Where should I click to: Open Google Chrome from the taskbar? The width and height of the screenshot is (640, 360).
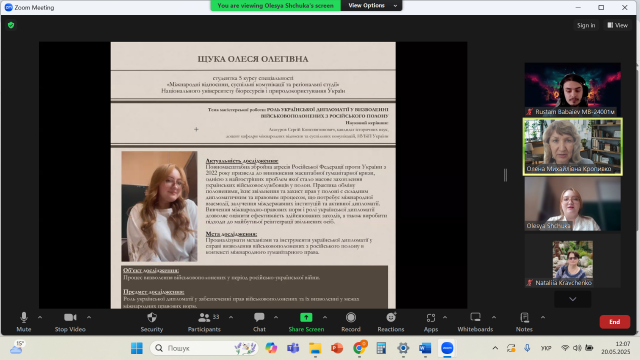coord(359,348)
